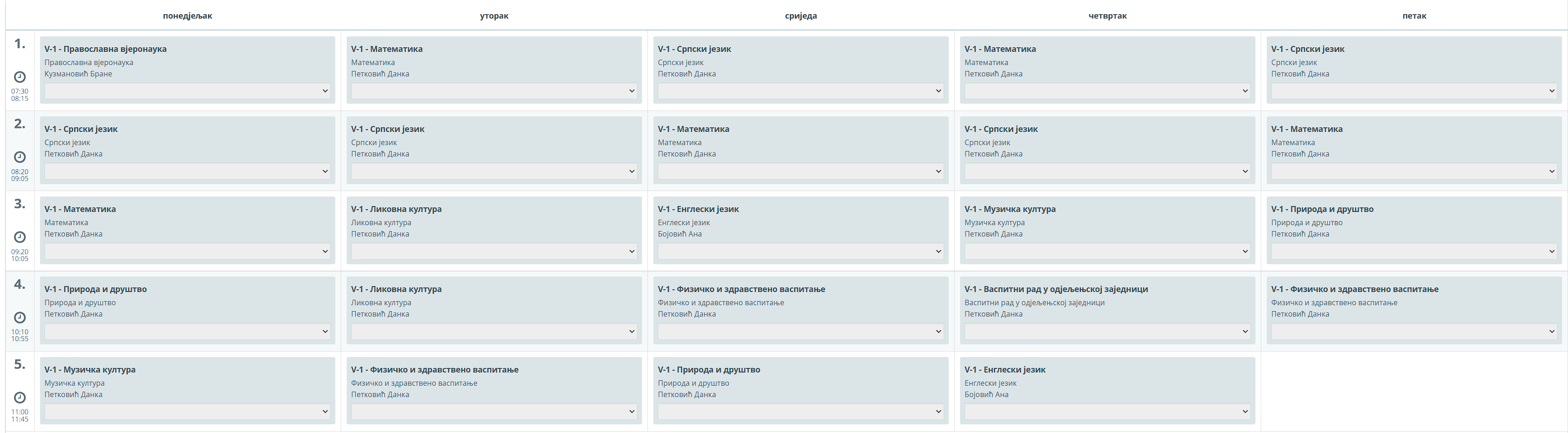Open dropdown for Thursday Васпитни рад lesson
Image resolution: width=1568 pixels, height=433 pixels.
point(1107,332)
